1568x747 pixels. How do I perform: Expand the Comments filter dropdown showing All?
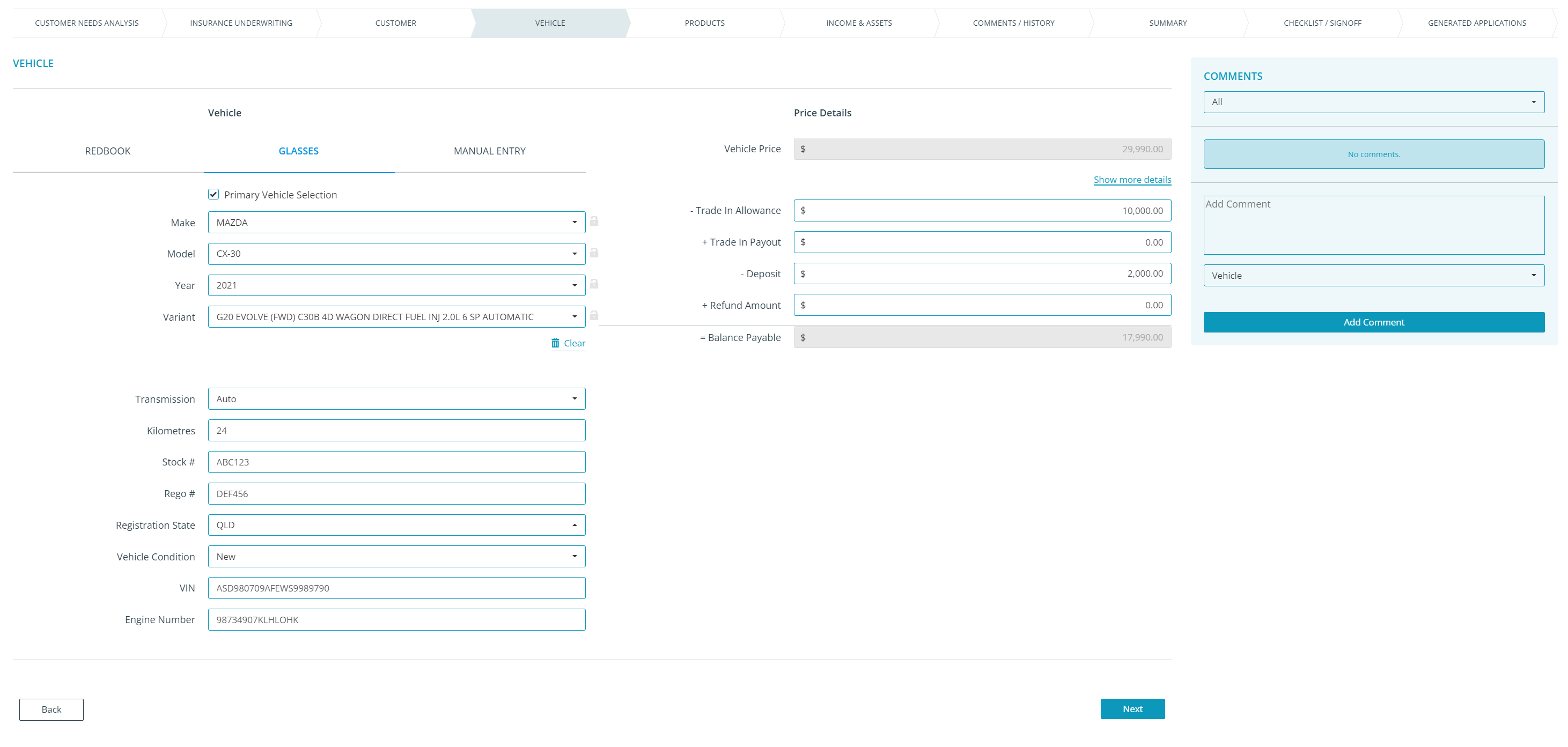[x=1373, y=102]
